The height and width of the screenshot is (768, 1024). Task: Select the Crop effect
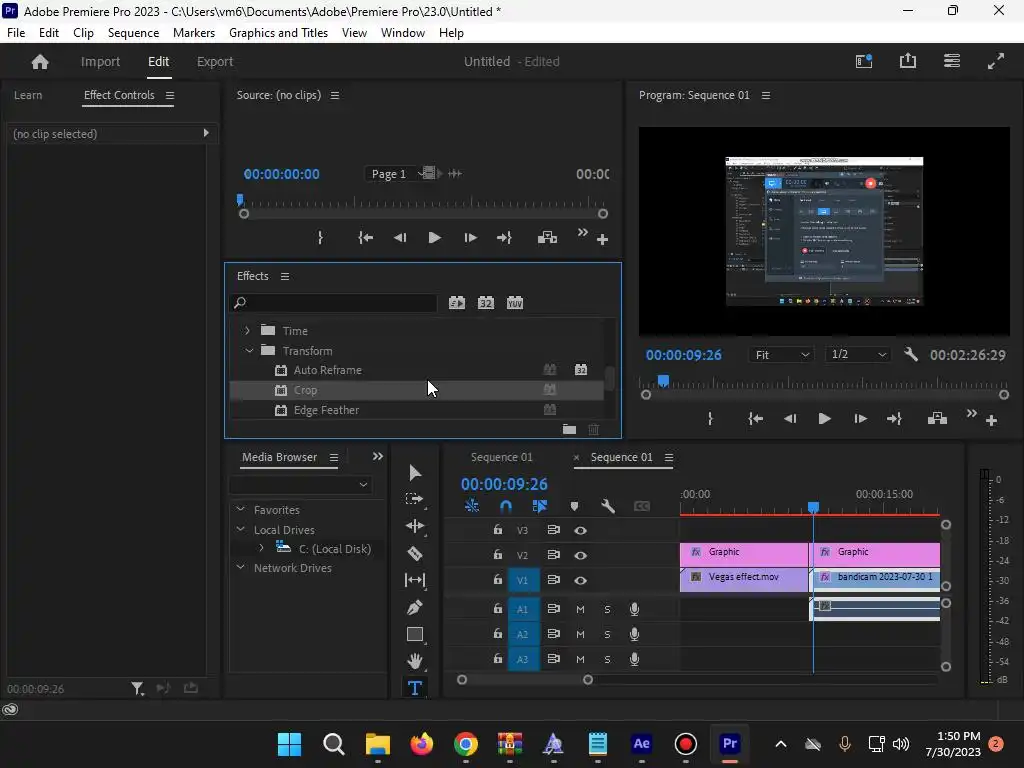[x=417, y=390]
